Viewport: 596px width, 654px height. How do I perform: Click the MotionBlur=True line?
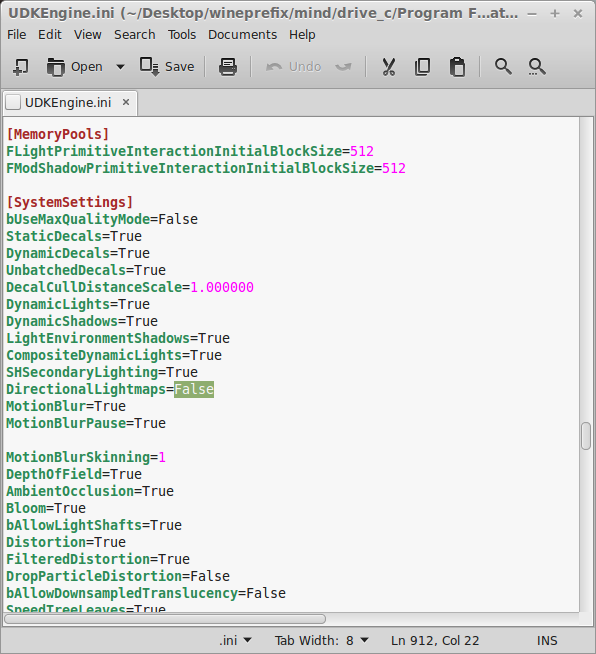click(x=66, y=406)
